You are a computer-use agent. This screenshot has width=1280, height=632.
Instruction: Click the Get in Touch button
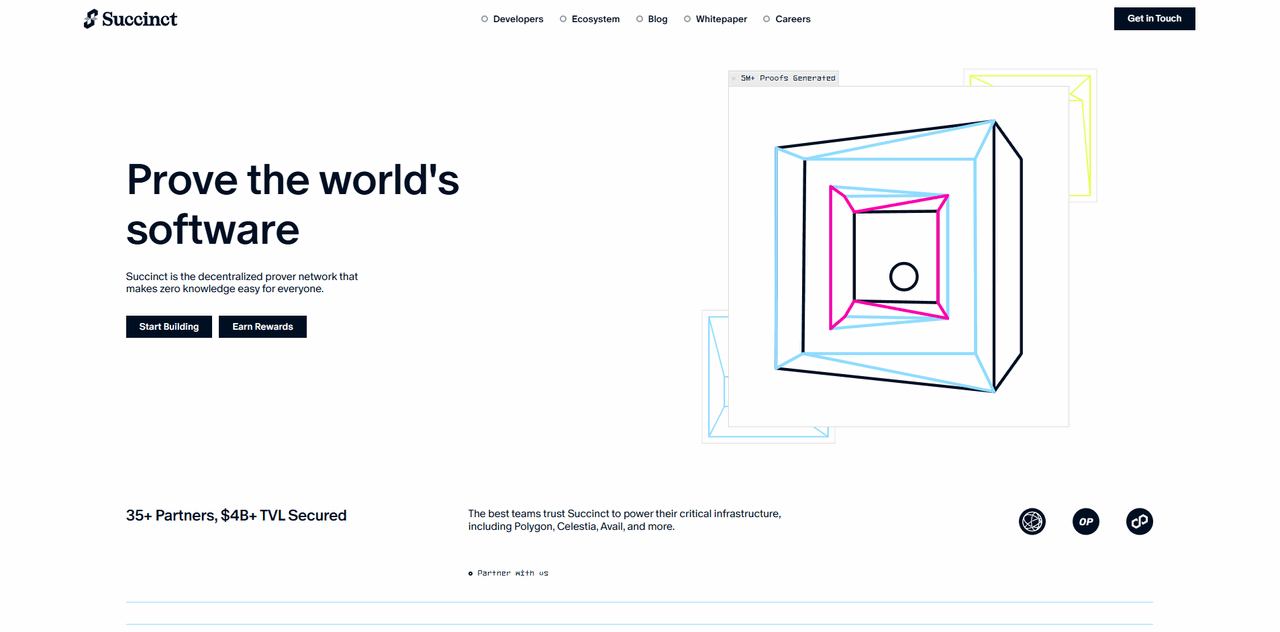pos(1154,18)
